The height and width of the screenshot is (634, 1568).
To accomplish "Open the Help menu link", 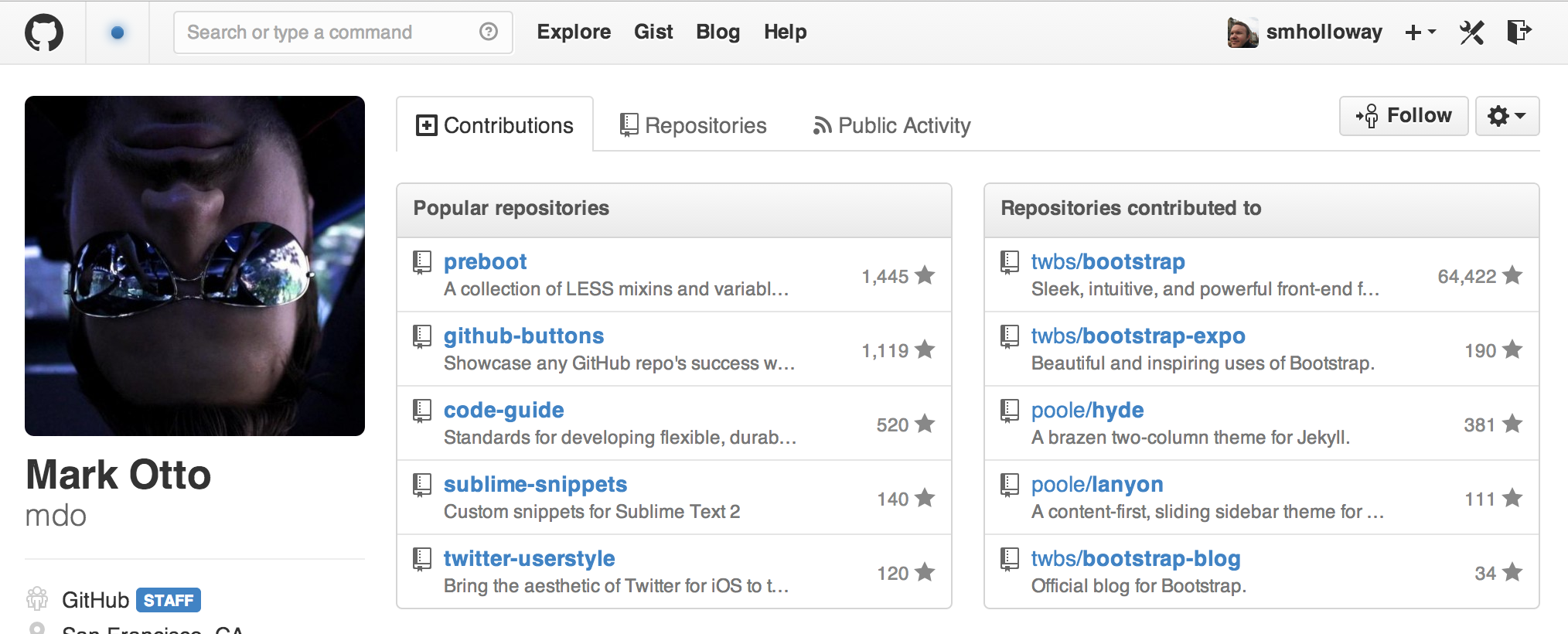I will 785,32.
